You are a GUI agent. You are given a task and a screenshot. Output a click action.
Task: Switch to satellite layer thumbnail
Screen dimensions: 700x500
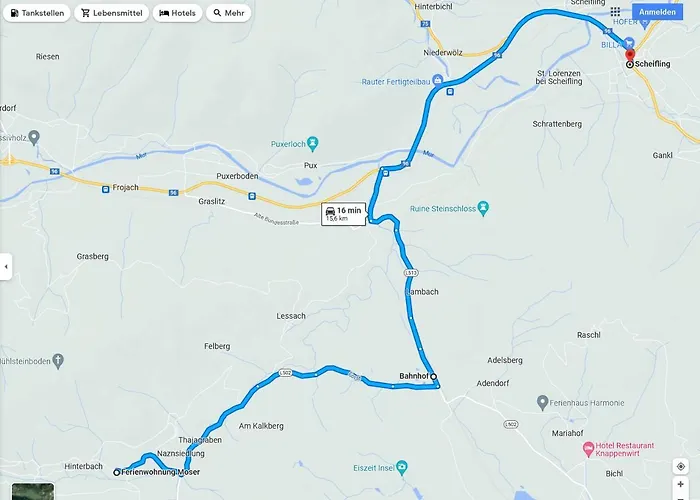pyautogui.click(x=33, y=491)
